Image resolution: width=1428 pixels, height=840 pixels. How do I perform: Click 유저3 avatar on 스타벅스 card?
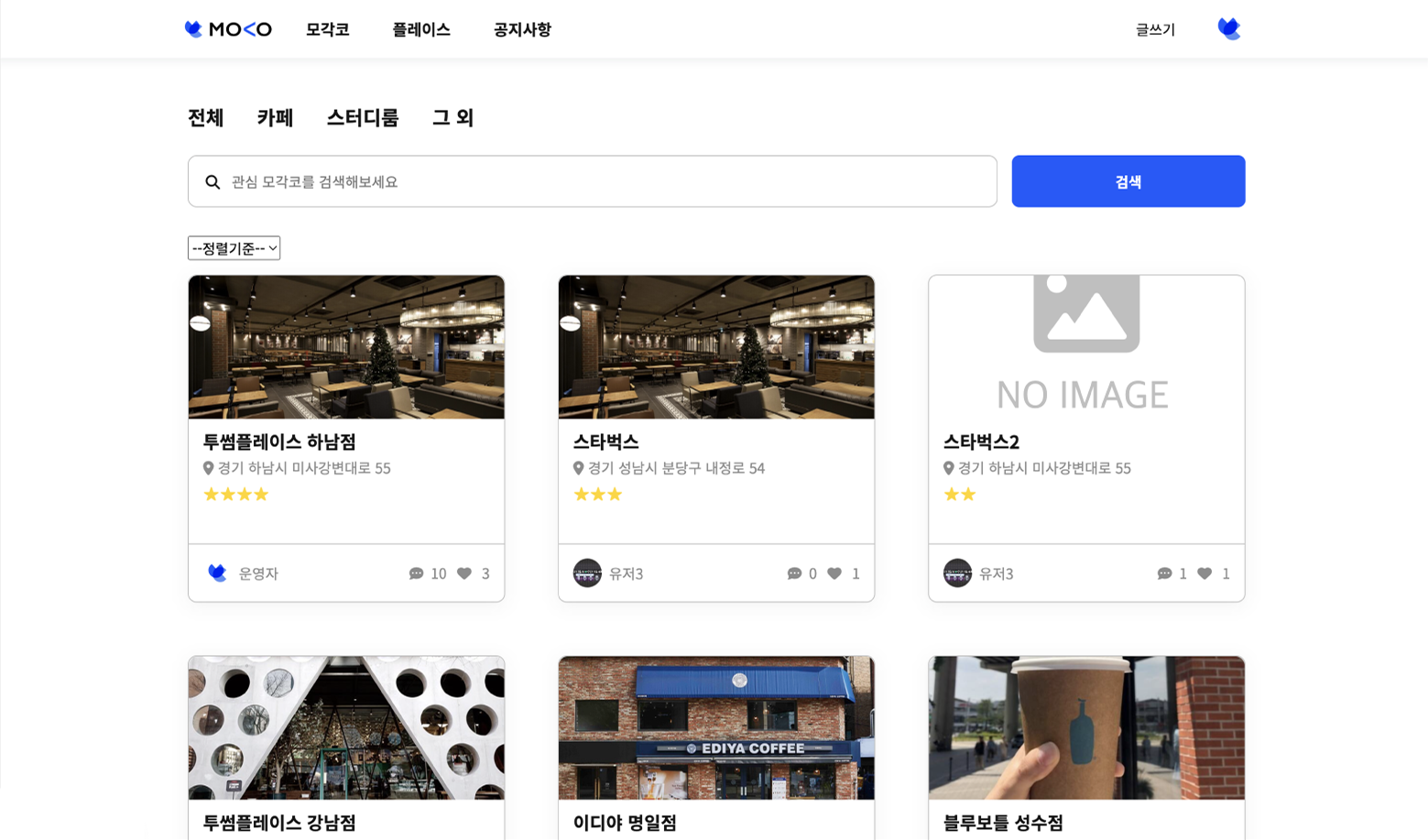[587, 573]
